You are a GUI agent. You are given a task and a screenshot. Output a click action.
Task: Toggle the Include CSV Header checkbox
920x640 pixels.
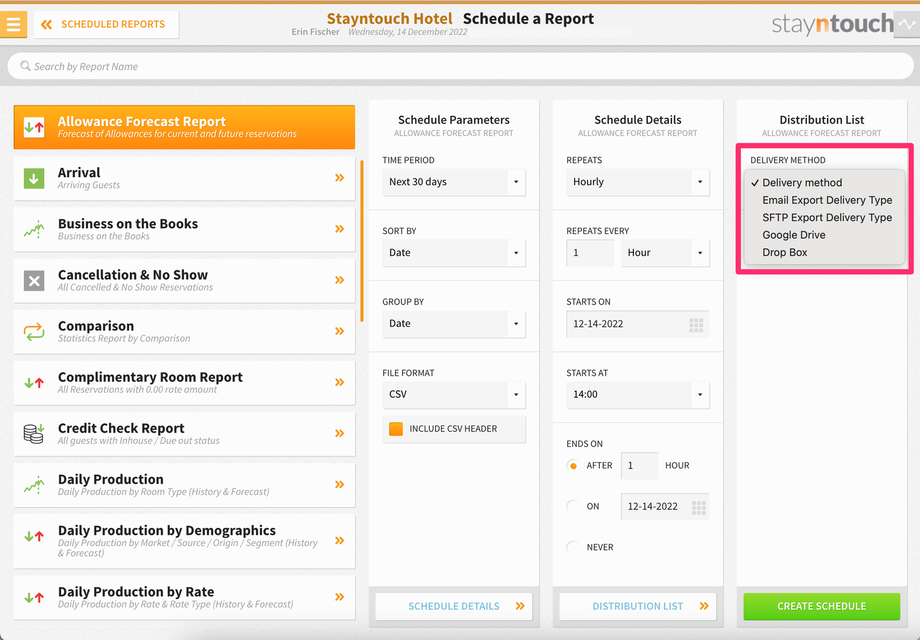click(x=396, y=429)
